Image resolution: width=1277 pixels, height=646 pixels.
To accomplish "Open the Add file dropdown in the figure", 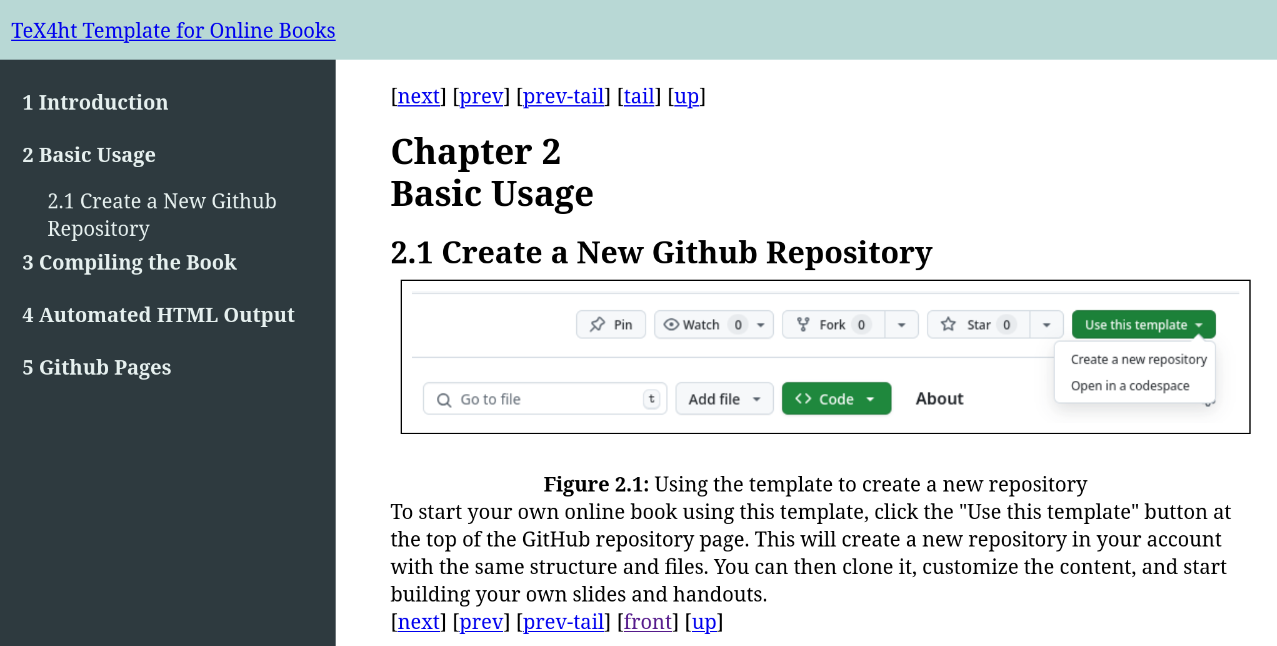I will [725, 399].
